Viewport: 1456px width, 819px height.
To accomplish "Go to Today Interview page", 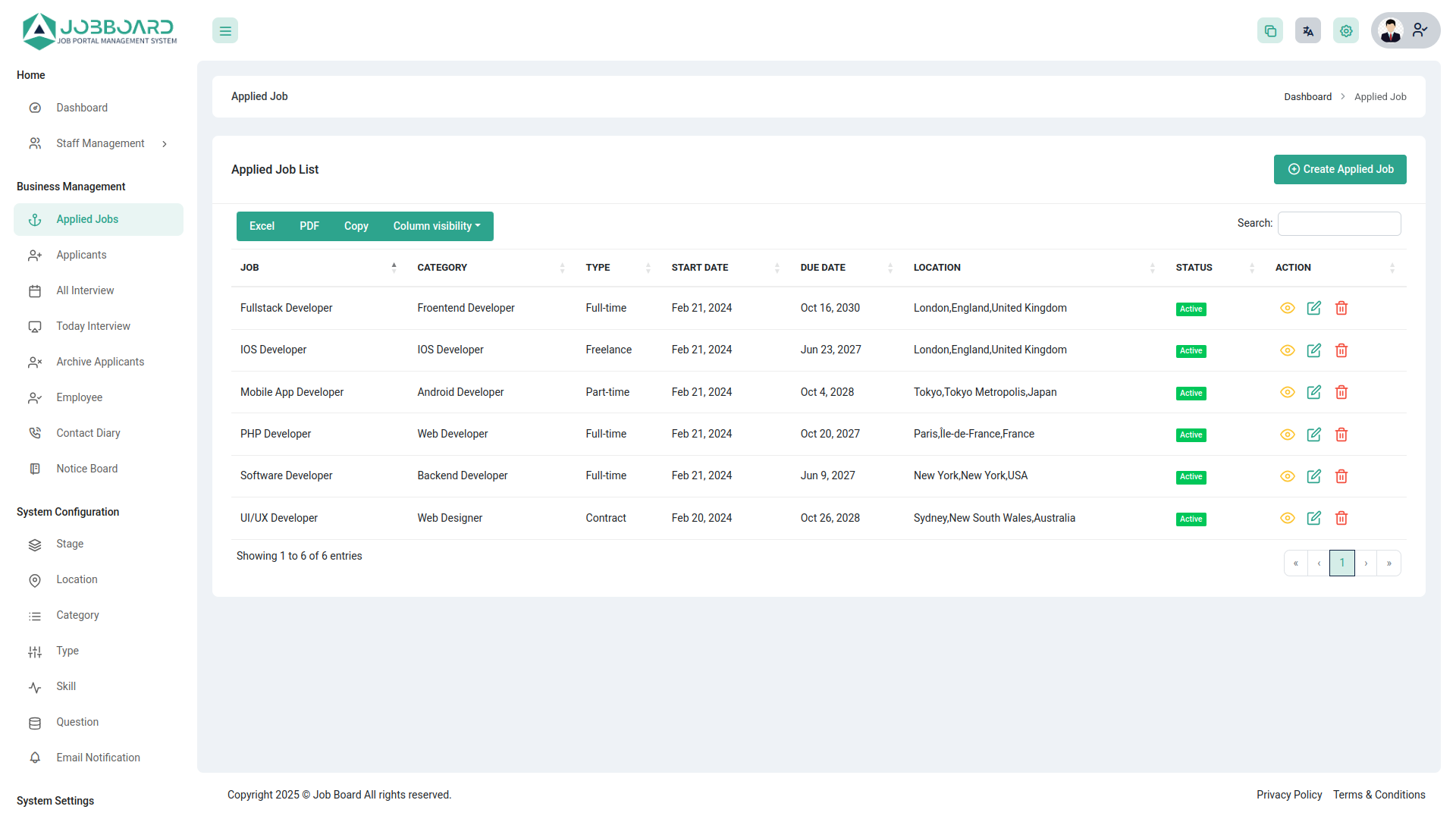I will click(93, 326).
